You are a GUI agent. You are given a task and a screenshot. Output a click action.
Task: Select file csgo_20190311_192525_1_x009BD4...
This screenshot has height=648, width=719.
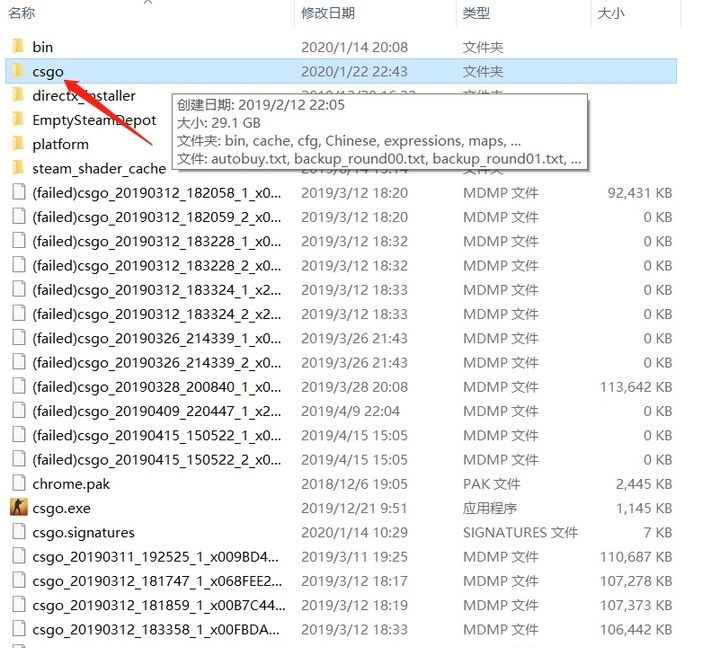(x=155, y=557)
